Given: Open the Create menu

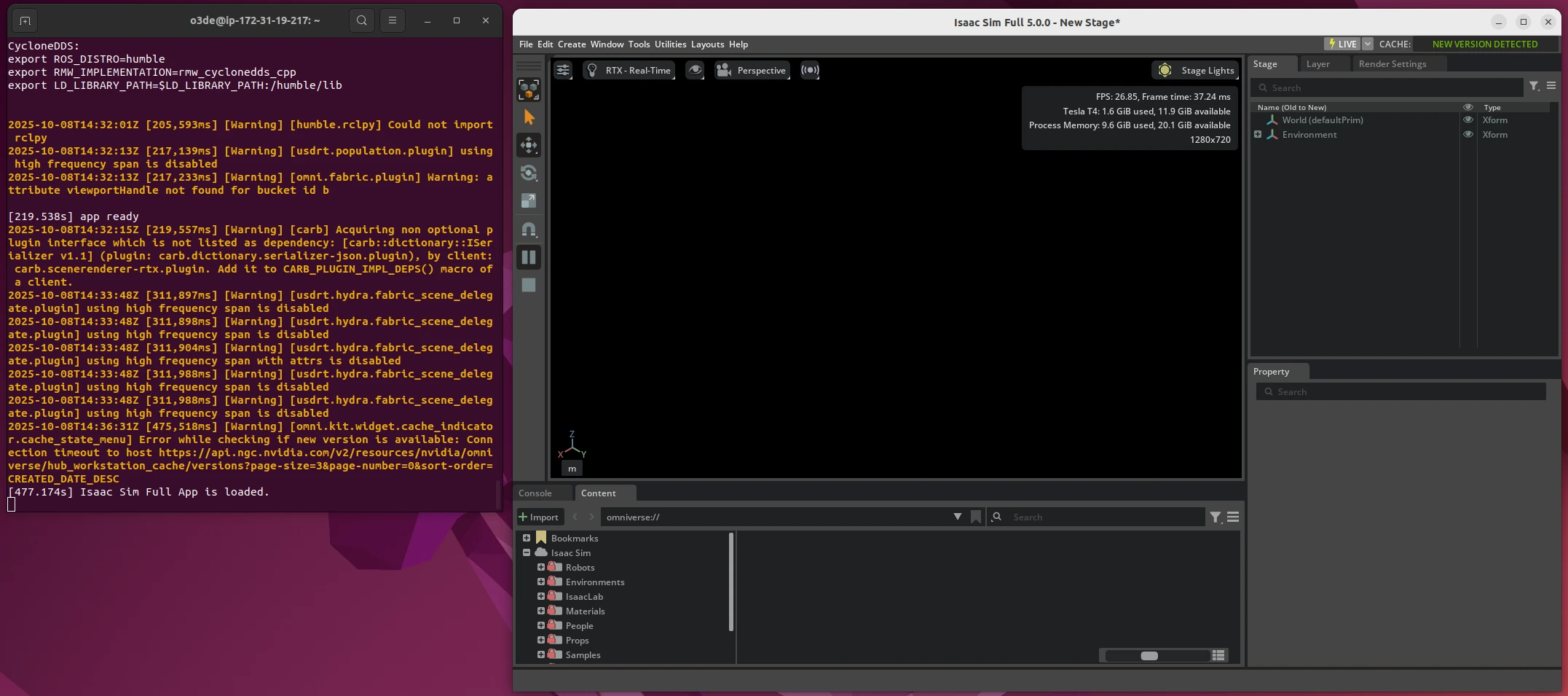Looking at the screenshot, I should tap(571, 44).
